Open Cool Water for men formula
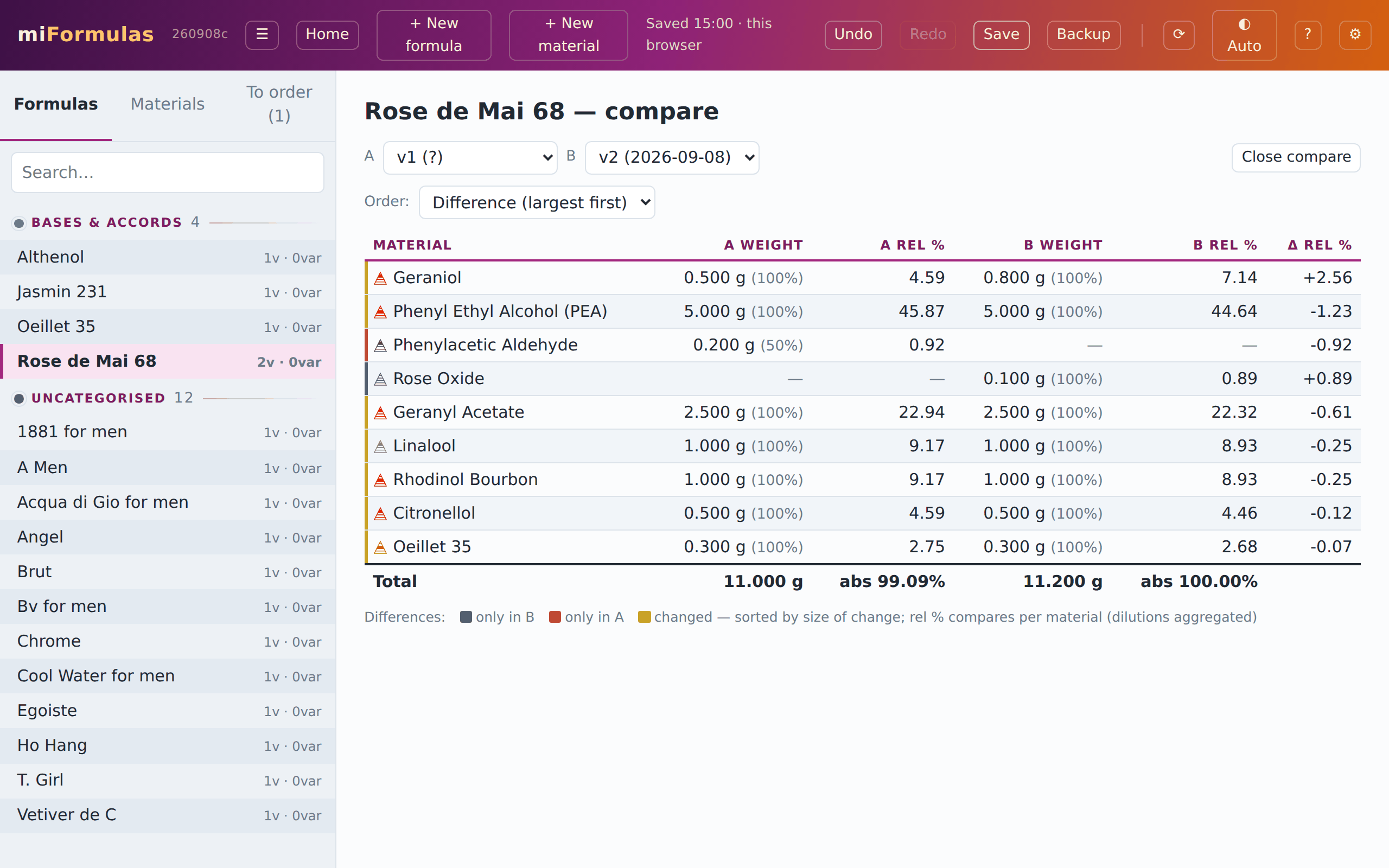Image resolution: width=1389 pixels, height=868 pixels. [168, 676]
